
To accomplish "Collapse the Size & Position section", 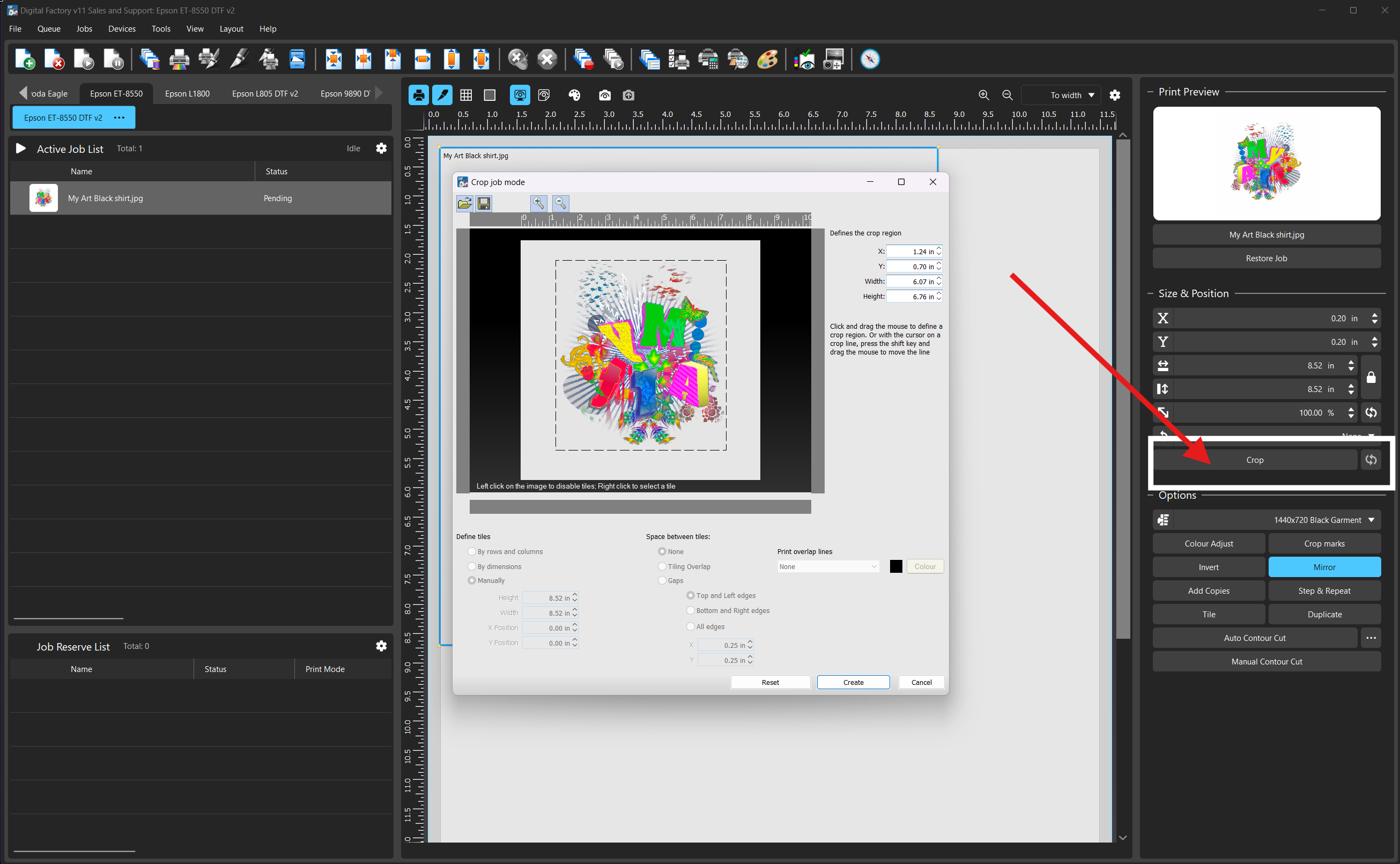I will click(x=1150, y=294).
